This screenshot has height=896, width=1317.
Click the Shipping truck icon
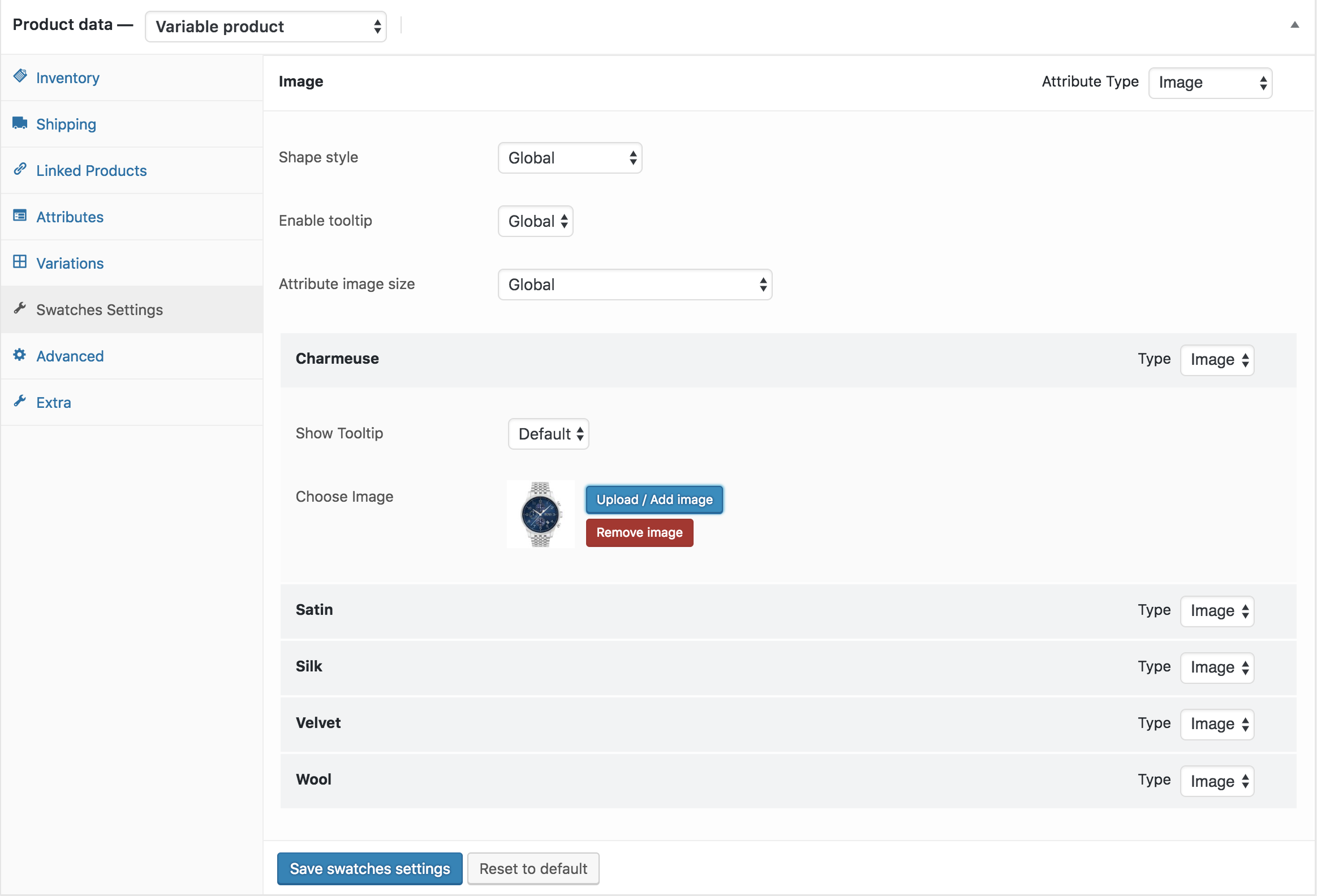pyautogui.click(x=20, y=123)
